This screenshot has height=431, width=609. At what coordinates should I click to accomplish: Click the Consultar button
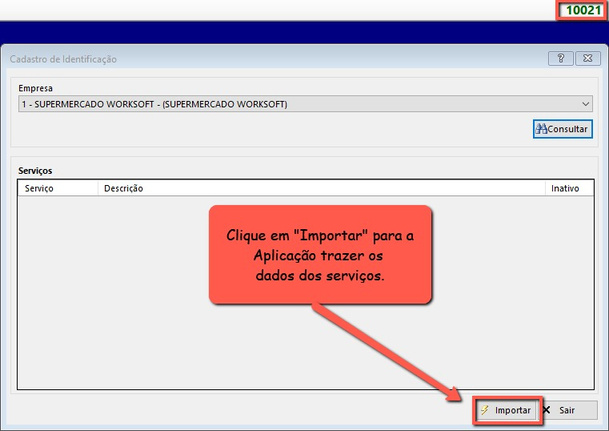click(x=564, y=129)
